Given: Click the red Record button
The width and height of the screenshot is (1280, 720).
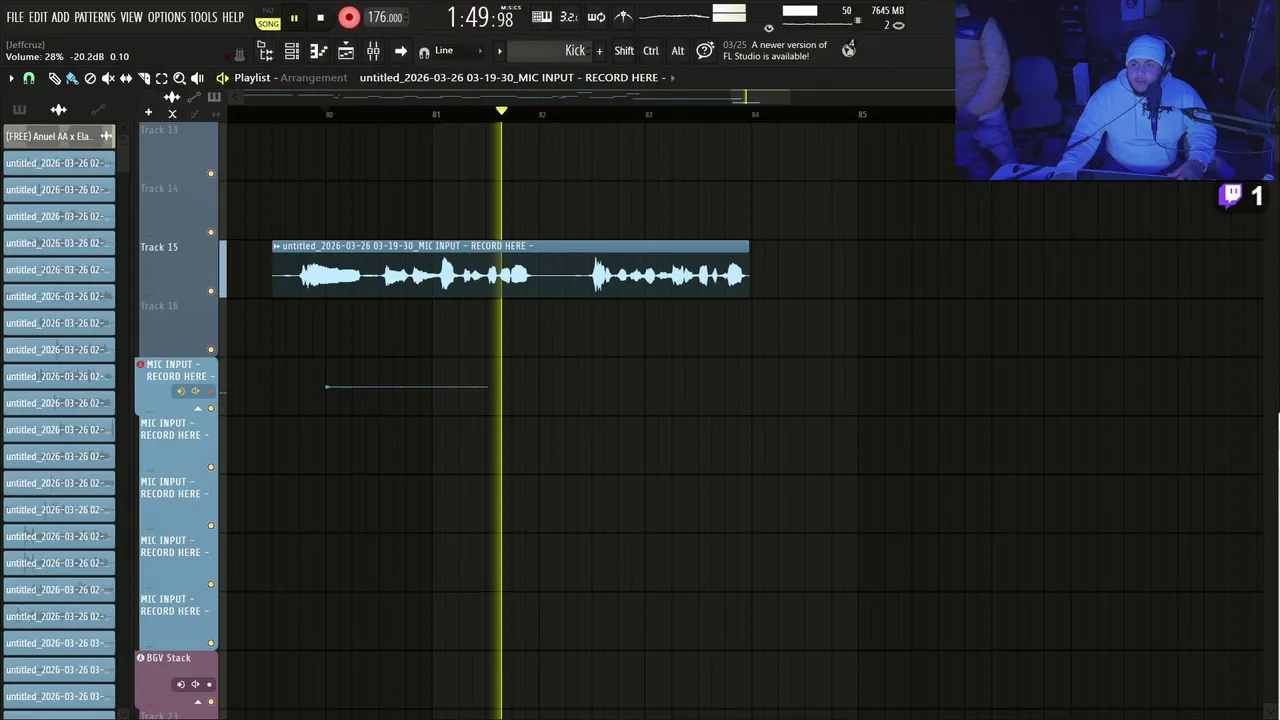Looking at the screenshot, I should pyautogui.click(x=349, y=17).
